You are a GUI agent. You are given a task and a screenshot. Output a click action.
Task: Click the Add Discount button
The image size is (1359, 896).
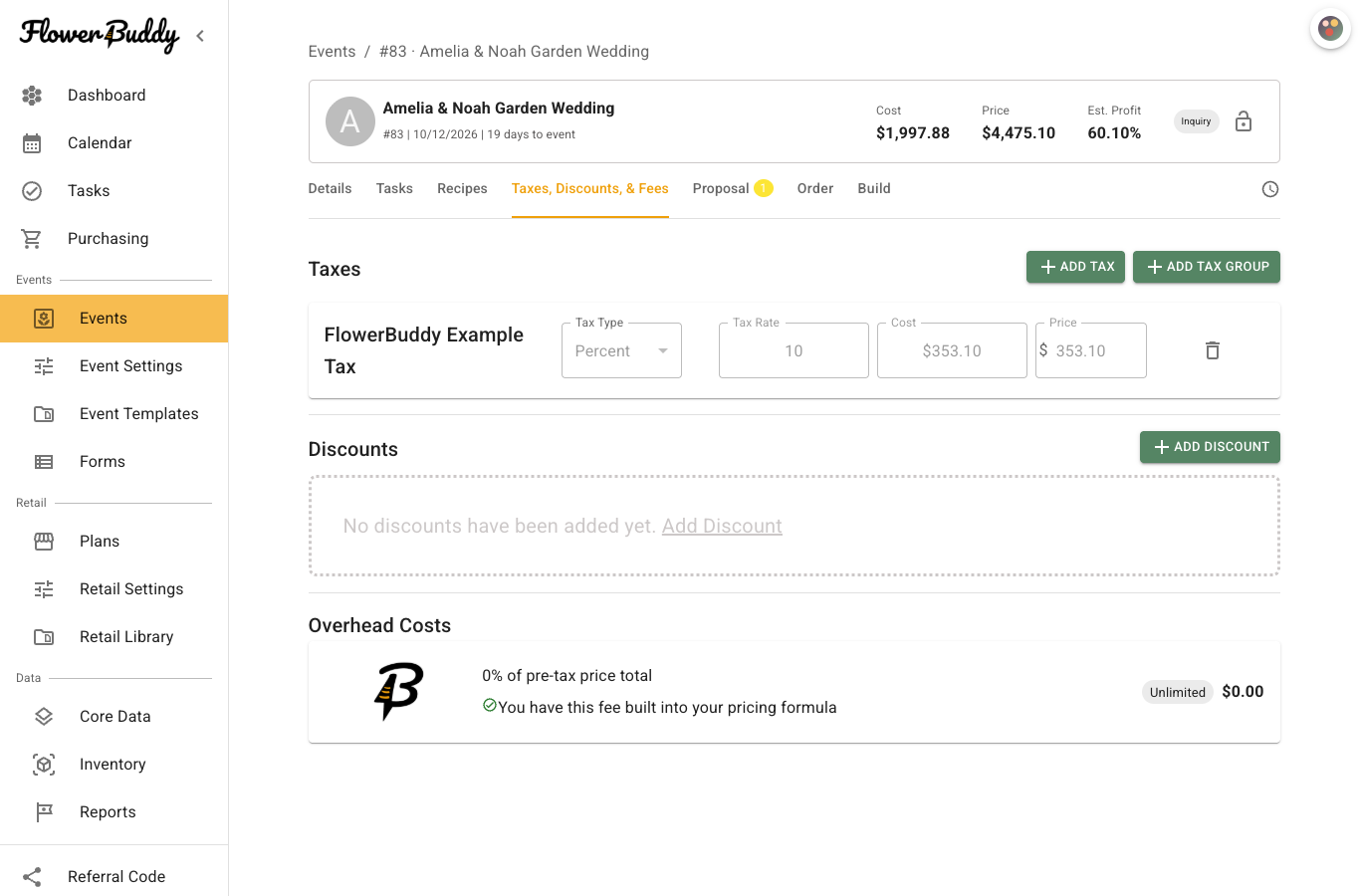click(x=1210, y=447)
